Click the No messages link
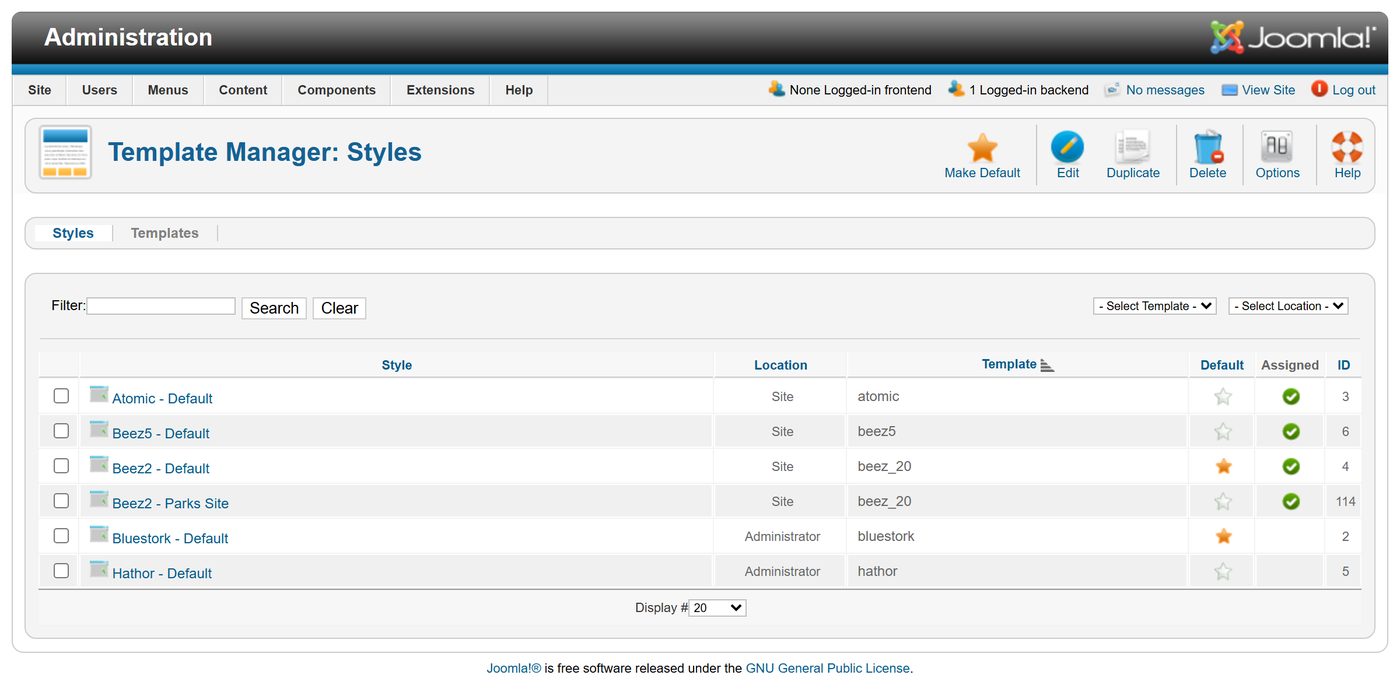Screen dimensions: 1400x696 point(1165,90)
